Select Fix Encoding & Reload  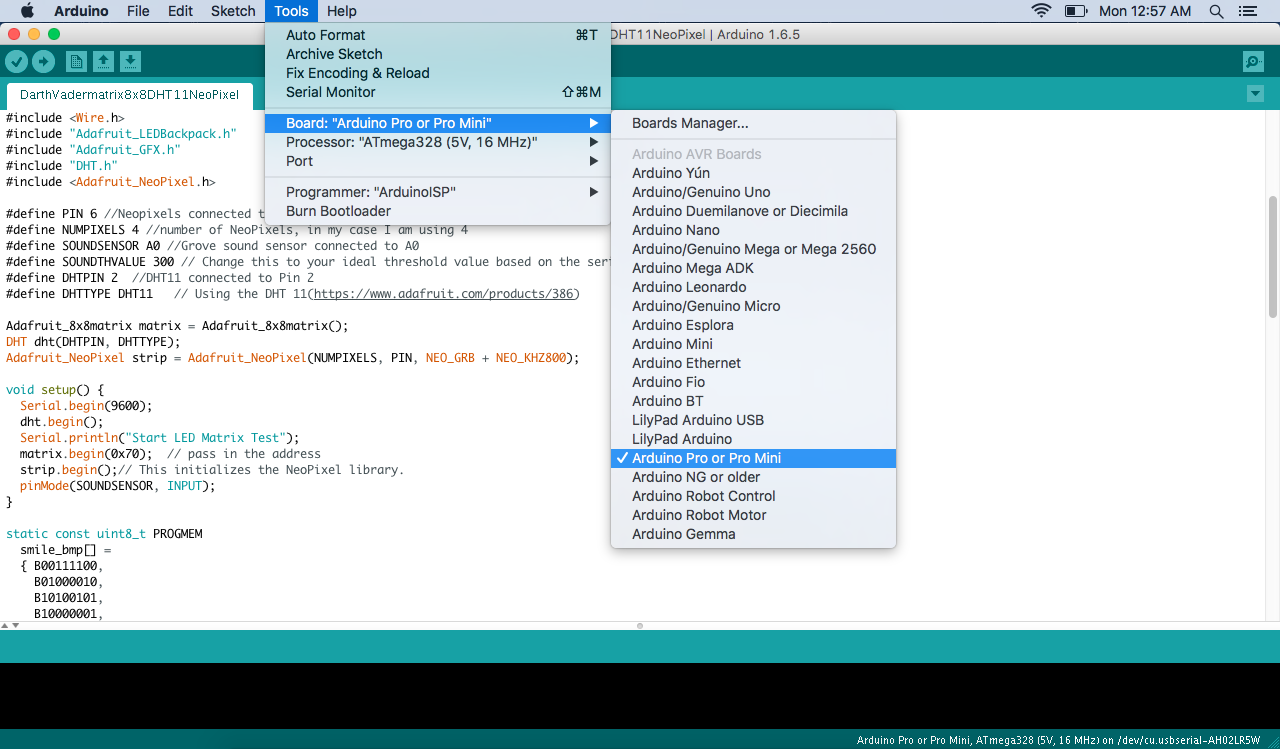[437, 73]
